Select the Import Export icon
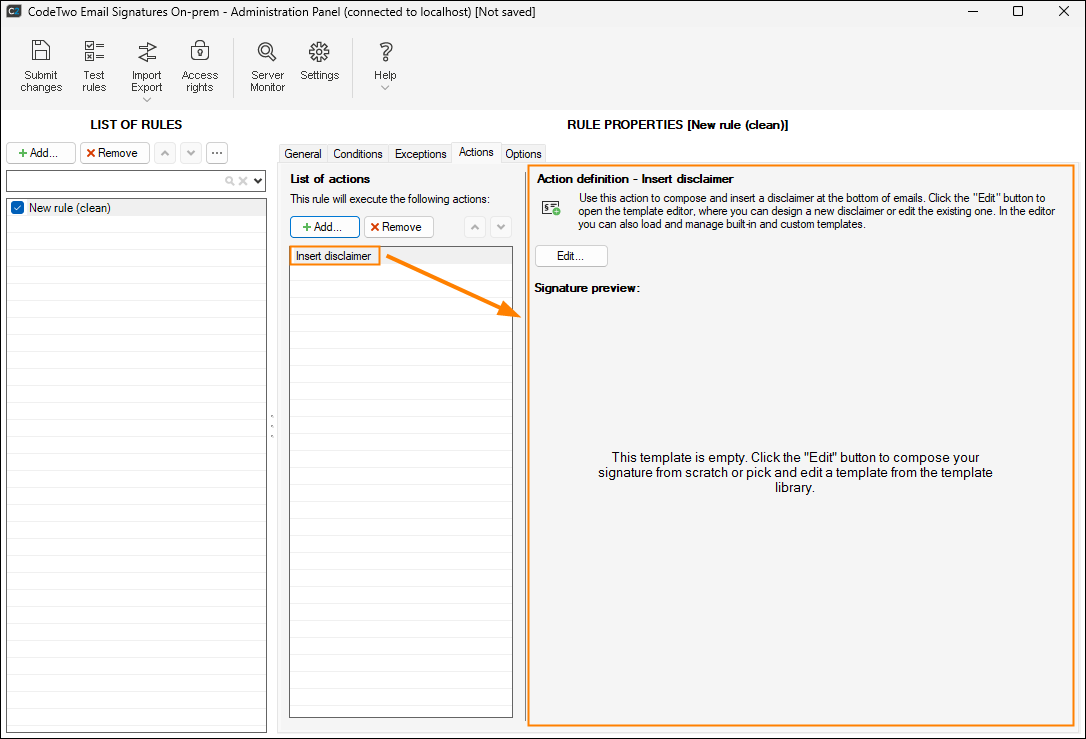This screenshot has width=1086, height=739. (x=146, y=52)
